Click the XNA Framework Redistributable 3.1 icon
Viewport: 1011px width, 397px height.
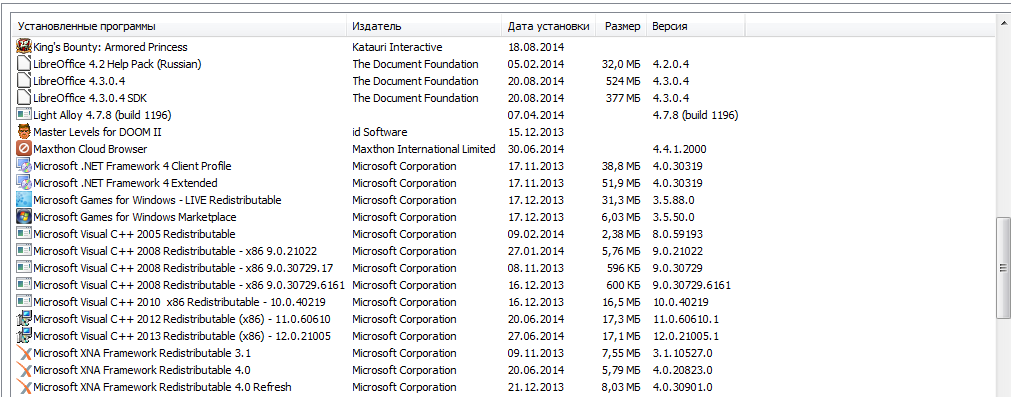click(x=23, y=353)
